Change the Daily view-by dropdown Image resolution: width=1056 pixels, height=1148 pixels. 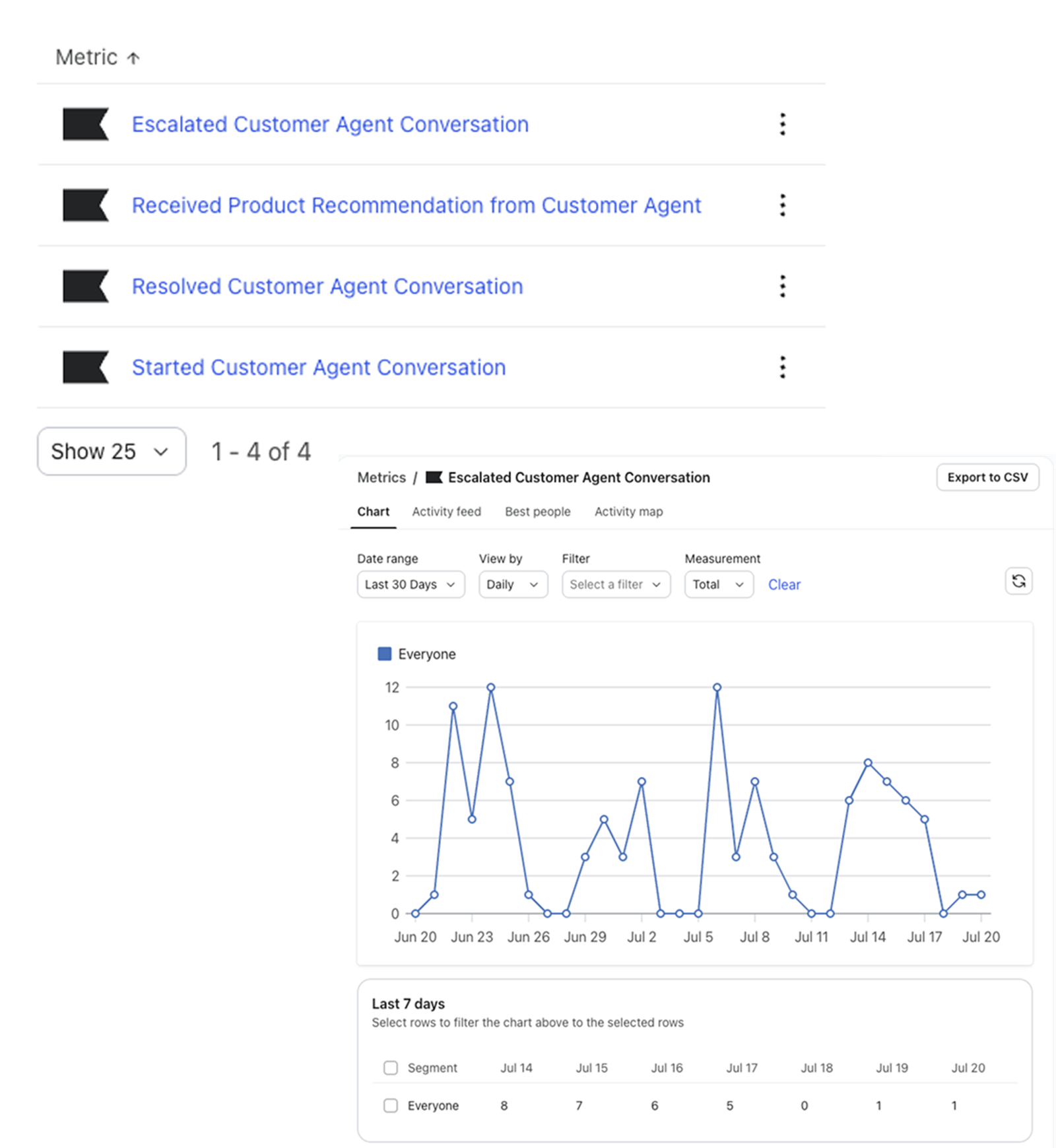pyautogui.click(x=513, y=585)
